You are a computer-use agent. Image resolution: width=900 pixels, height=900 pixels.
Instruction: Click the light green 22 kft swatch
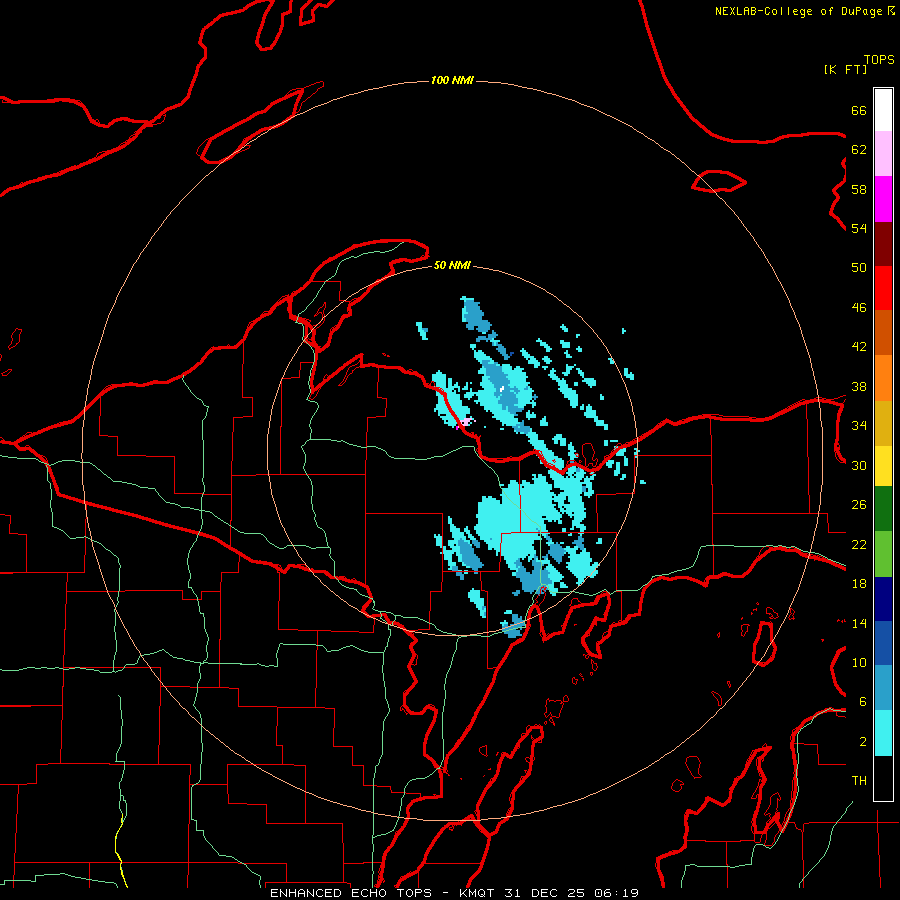[x=883, y=554]
